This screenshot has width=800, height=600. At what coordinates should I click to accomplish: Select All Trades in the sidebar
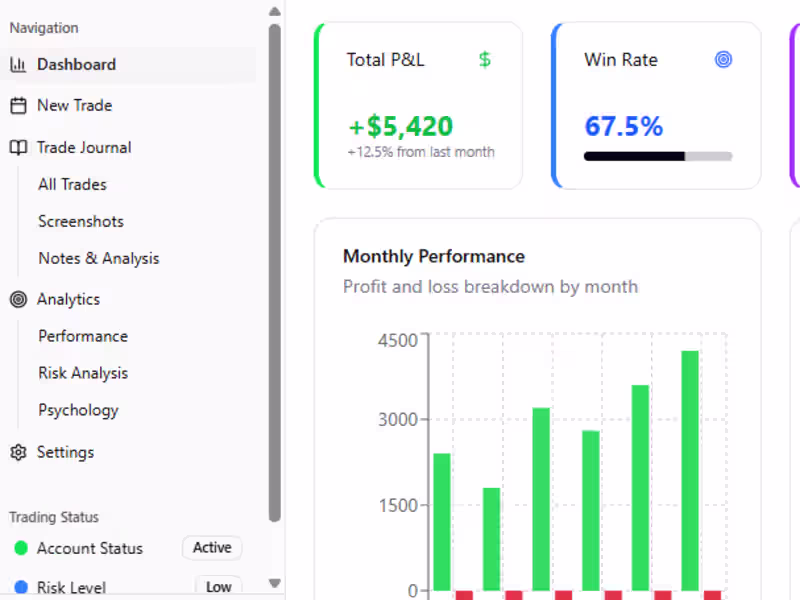point(72,184)
